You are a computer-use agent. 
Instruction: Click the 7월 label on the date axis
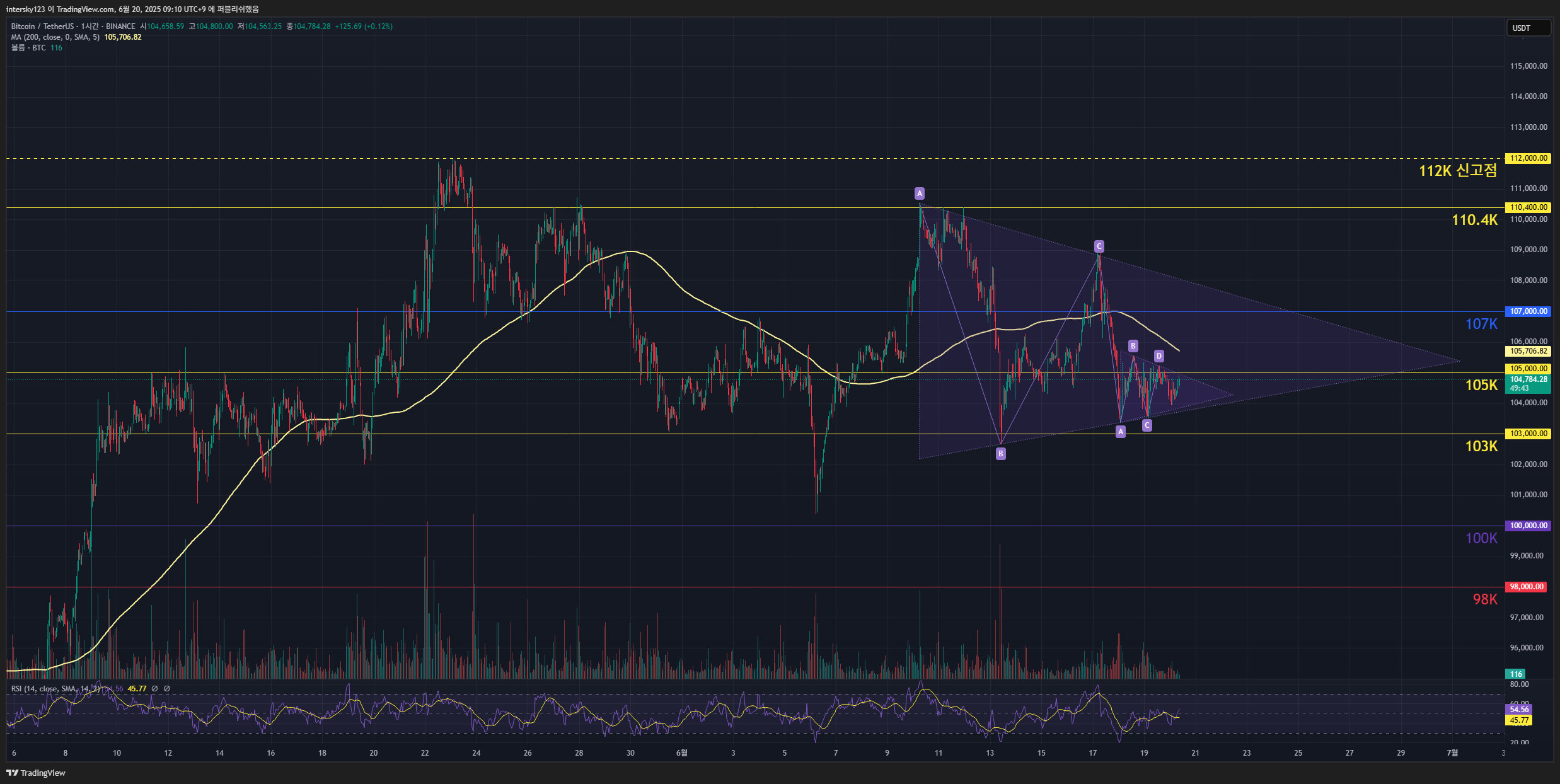(1452, 752)
